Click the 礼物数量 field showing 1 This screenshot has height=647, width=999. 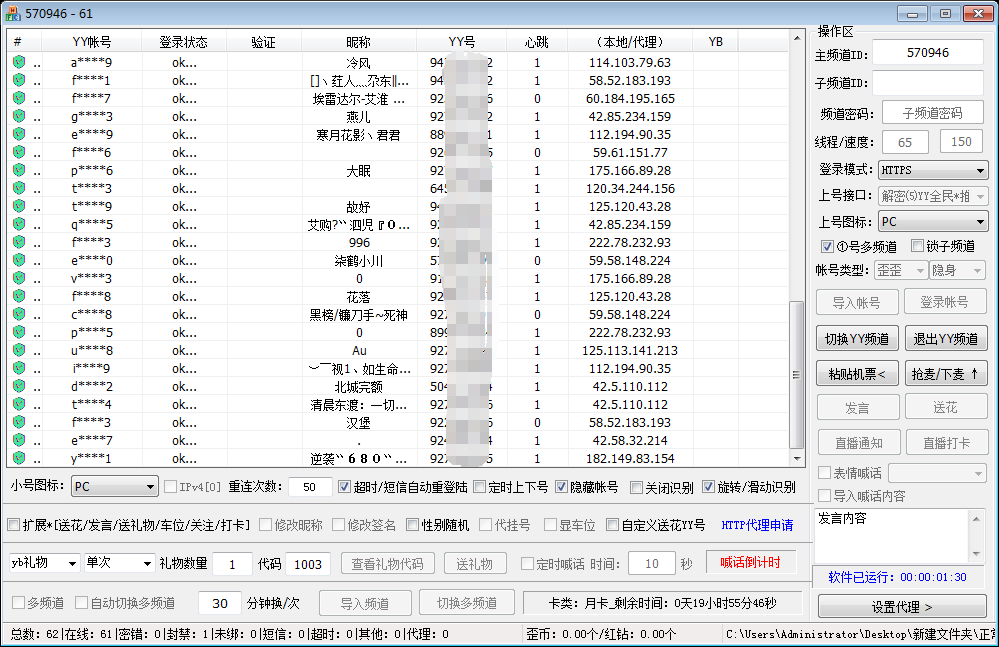tap(232, 564)
